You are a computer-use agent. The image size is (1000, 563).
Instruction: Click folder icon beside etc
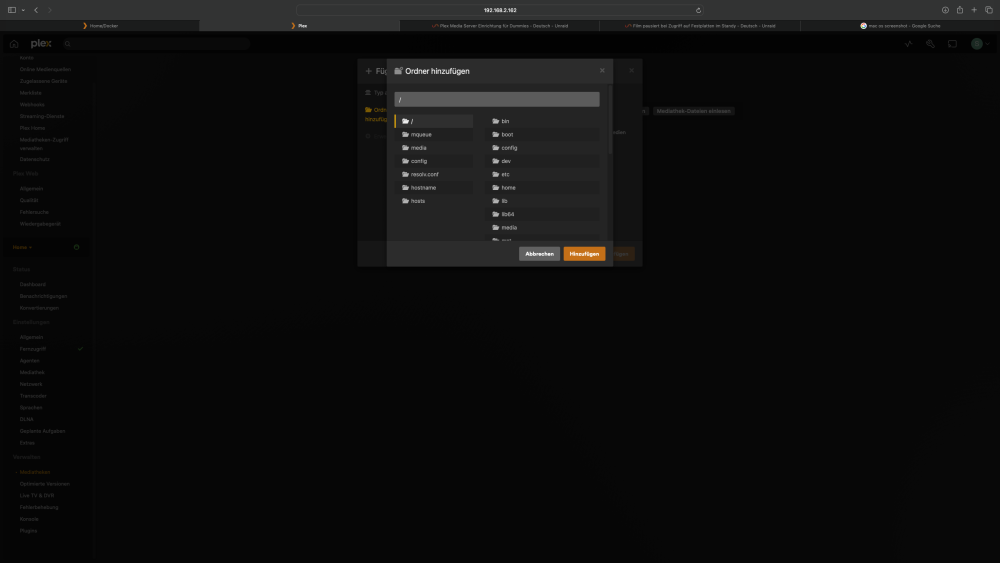coord(496,174)
